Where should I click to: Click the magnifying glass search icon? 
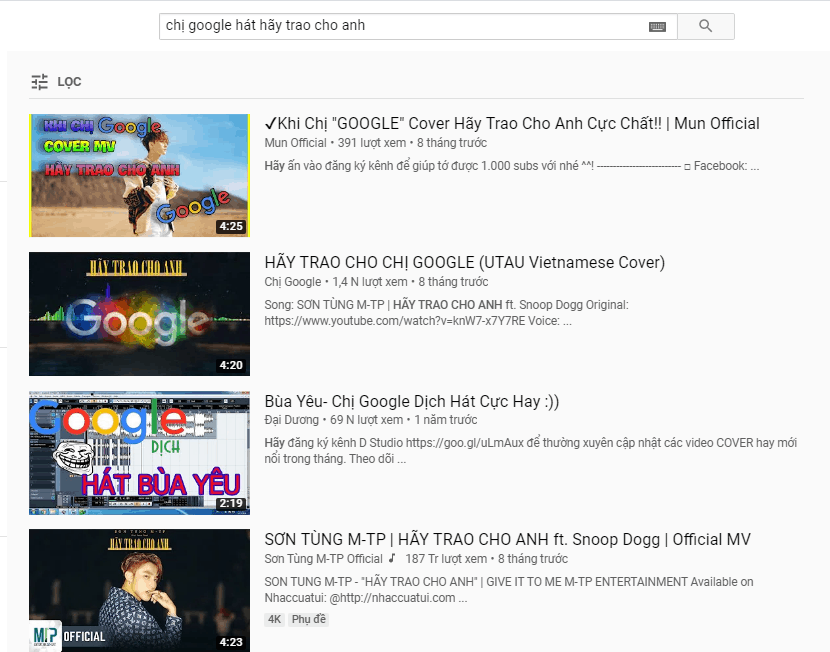point(705,26)
